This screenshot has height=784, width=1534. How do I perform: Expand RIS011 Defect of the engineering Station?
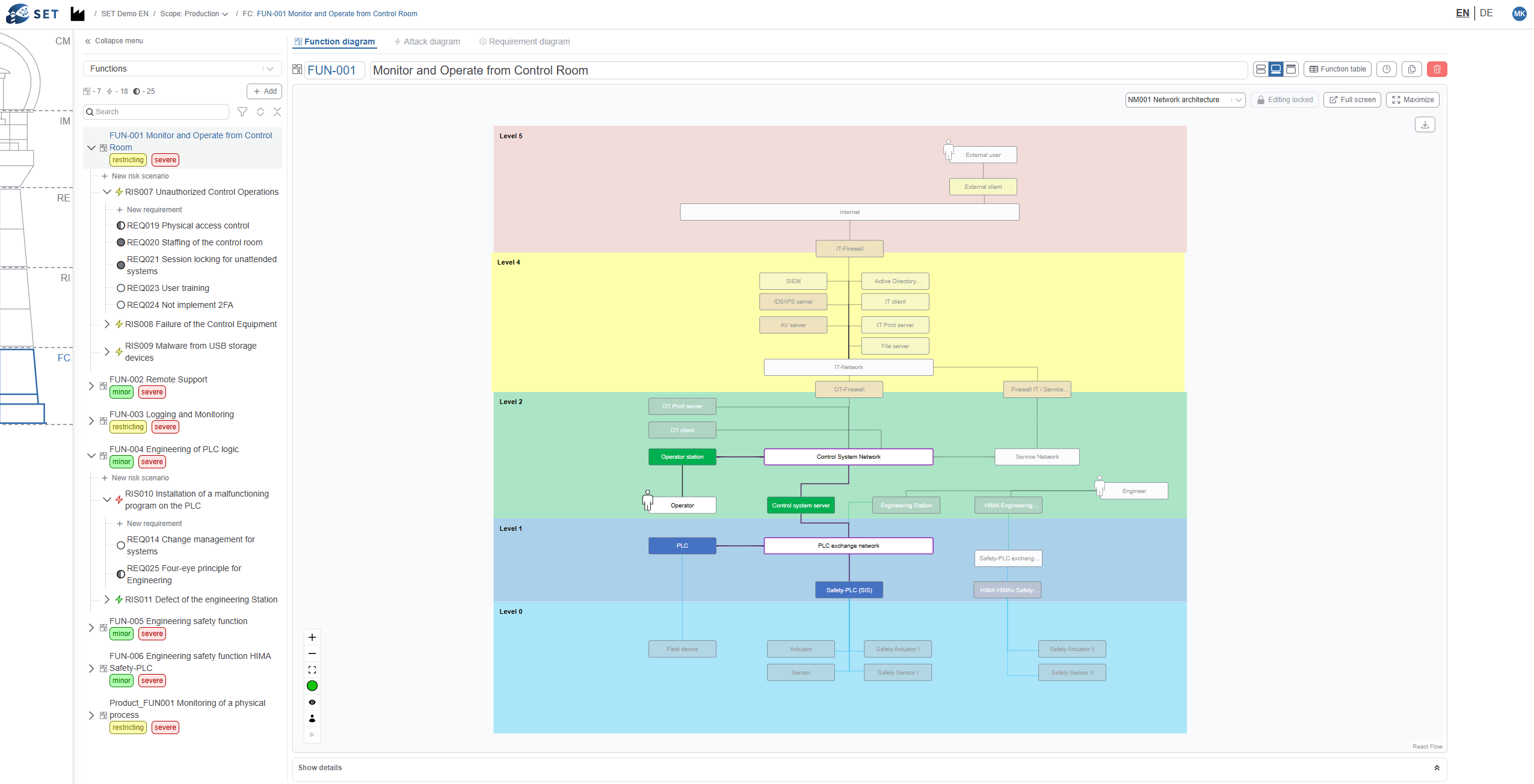click(x=107, y=599)
